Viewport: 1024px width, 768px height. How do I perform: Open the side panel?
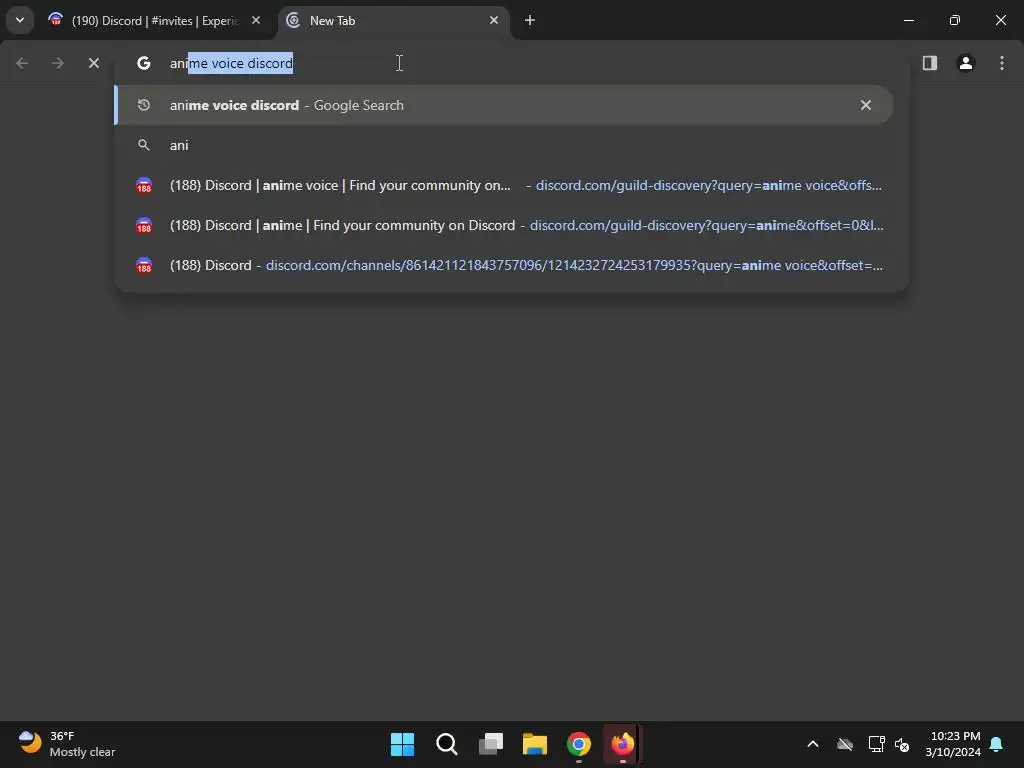tap(930, 63)
